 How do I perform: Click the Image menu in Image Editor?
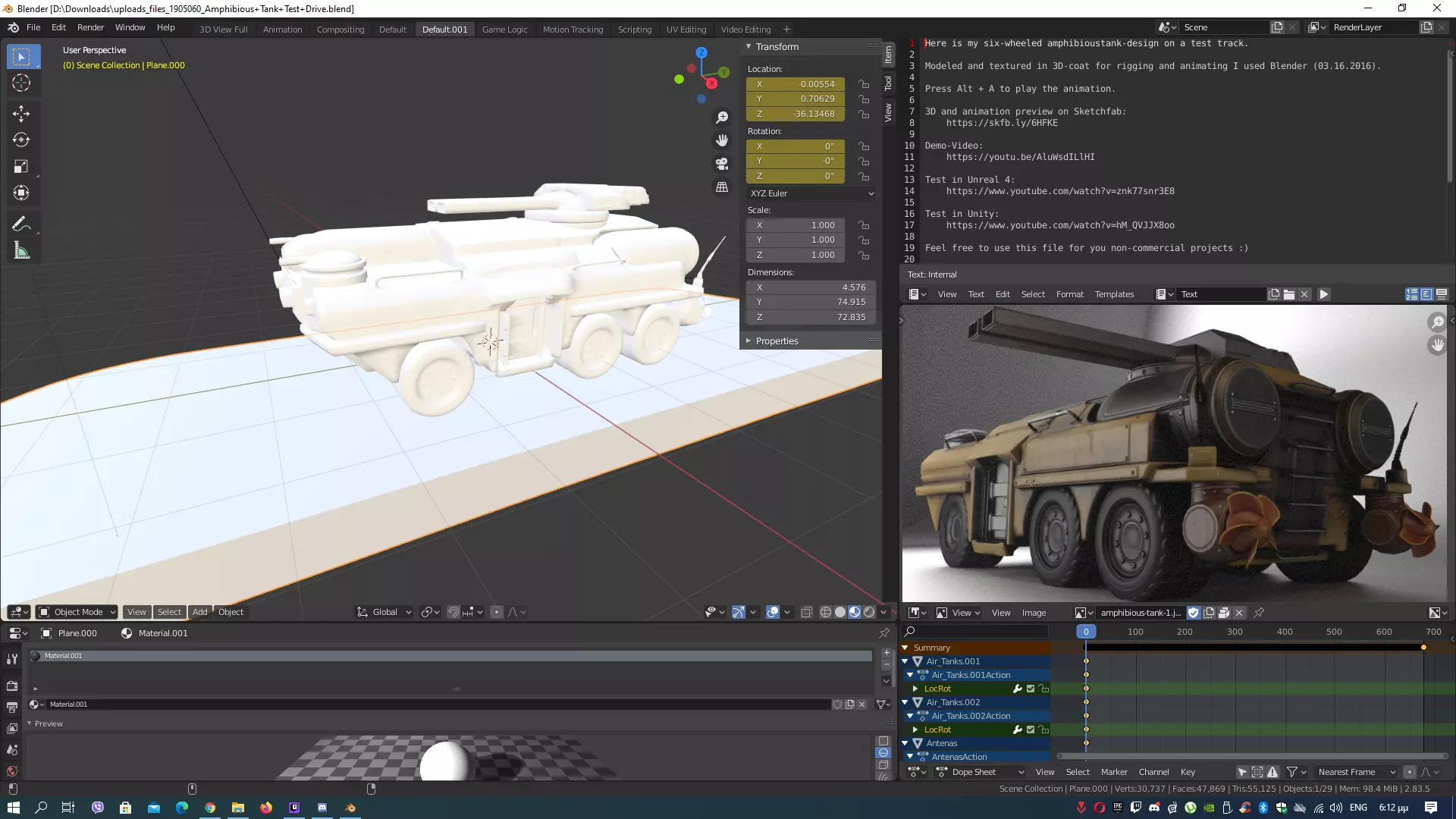point(1034,613)
